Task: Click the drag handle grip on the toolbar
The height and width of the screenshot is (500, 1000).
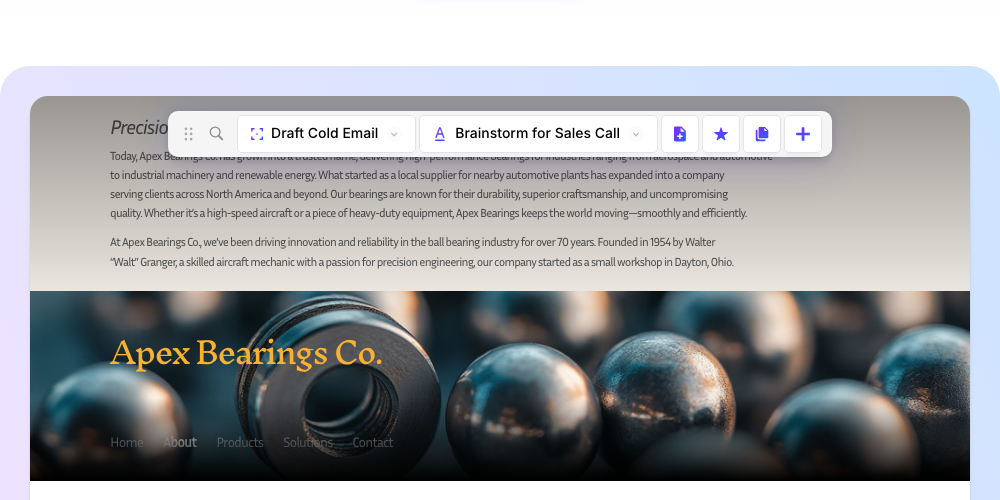Action: [188, 134]
